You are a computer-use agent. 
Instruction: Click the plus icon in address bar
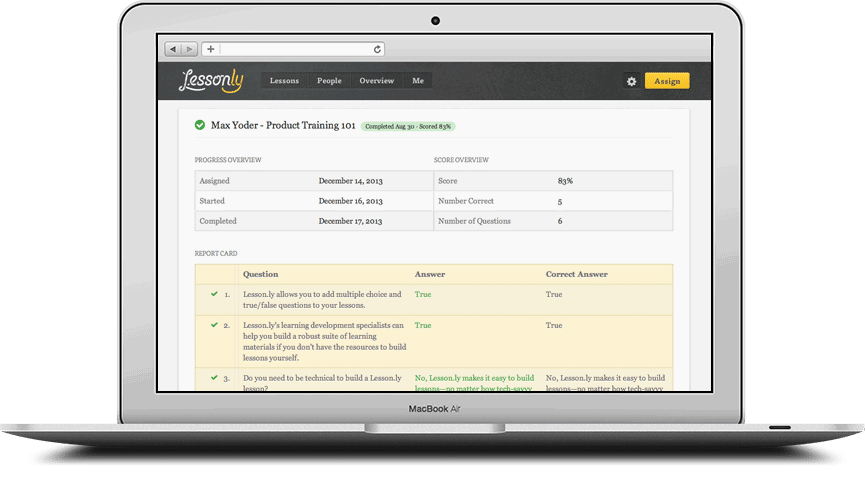coord(211,49)
